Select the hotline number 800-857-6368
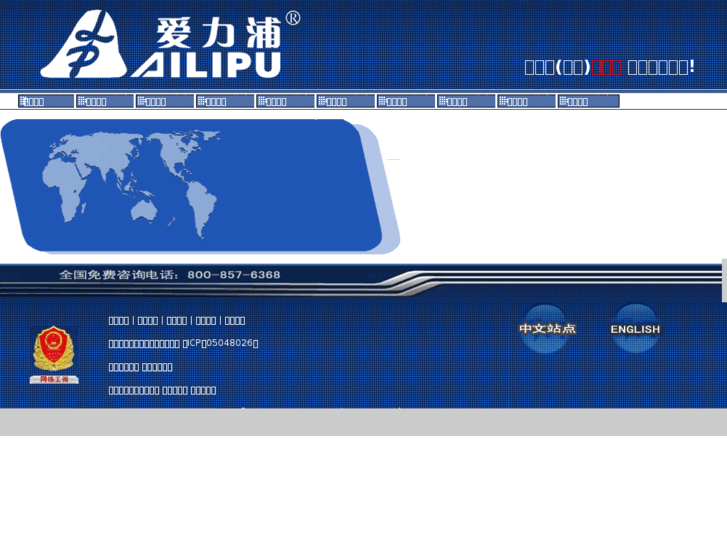727x545 pixels. point(234,275)
